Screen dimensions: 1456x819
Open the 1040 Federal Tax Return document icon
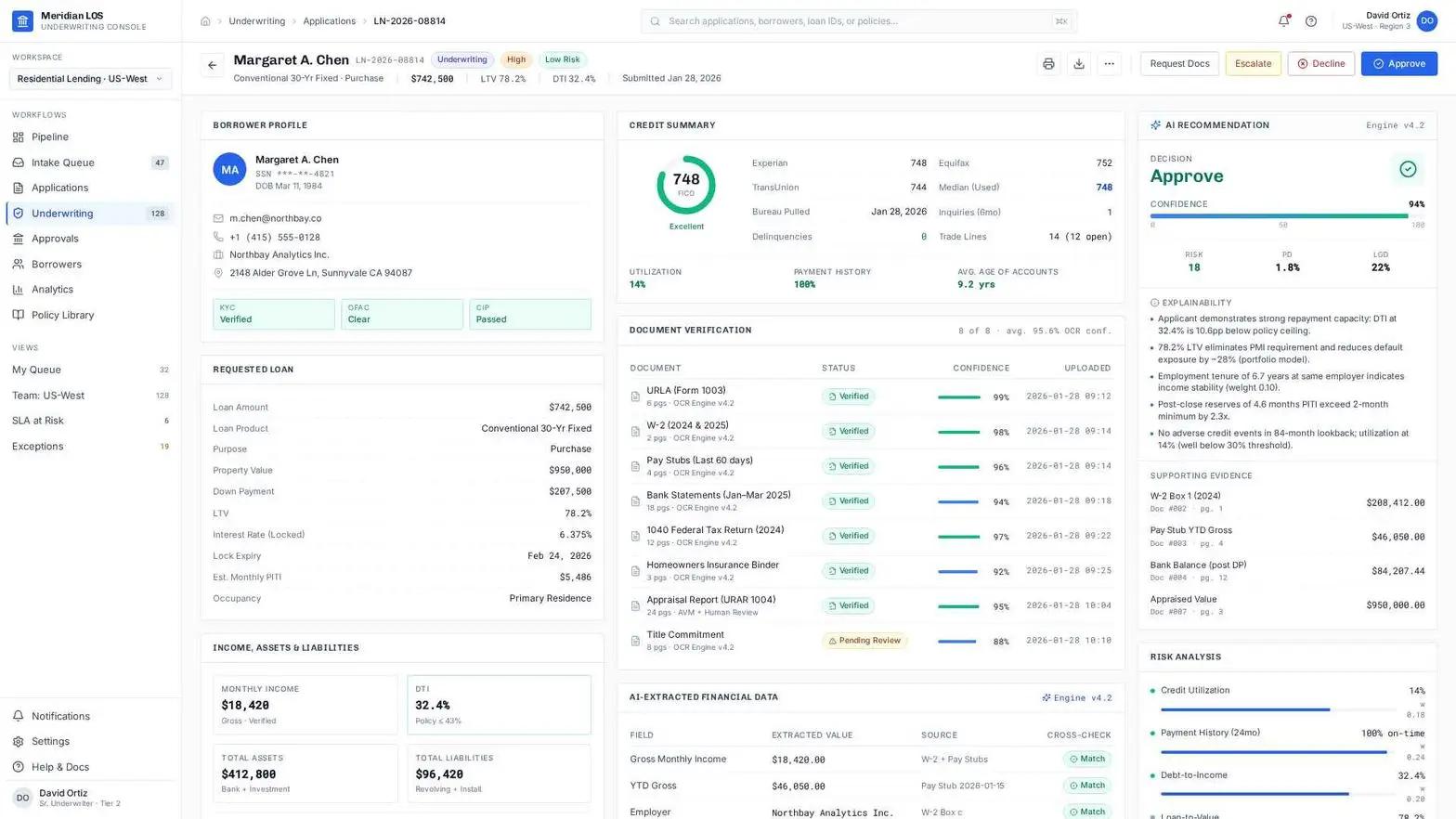pyautogui.click(x=635, y=536)
